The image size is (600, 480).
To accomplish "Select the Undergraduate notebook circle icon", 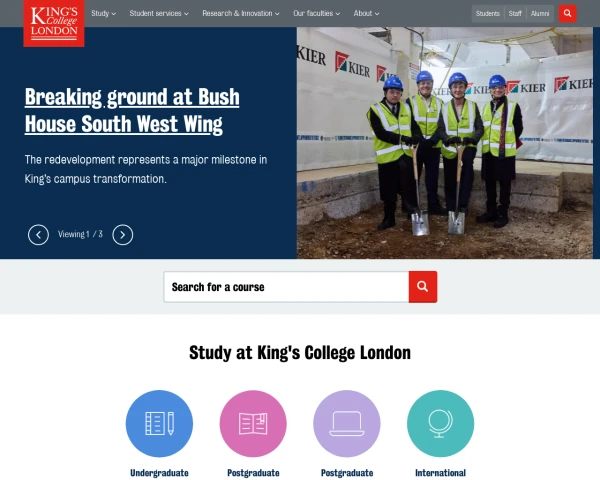I will point(159,423).
